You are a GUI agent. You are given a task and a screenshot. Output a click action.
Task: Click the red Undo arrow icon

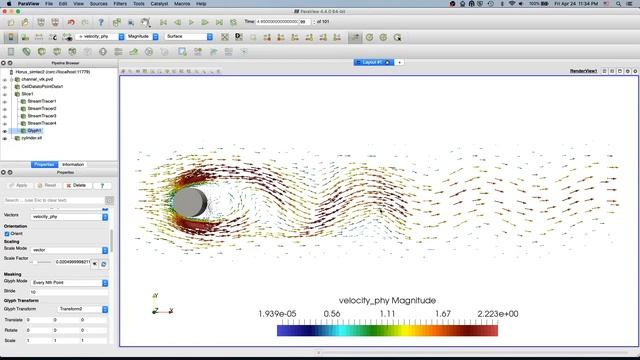coord(71,22)
